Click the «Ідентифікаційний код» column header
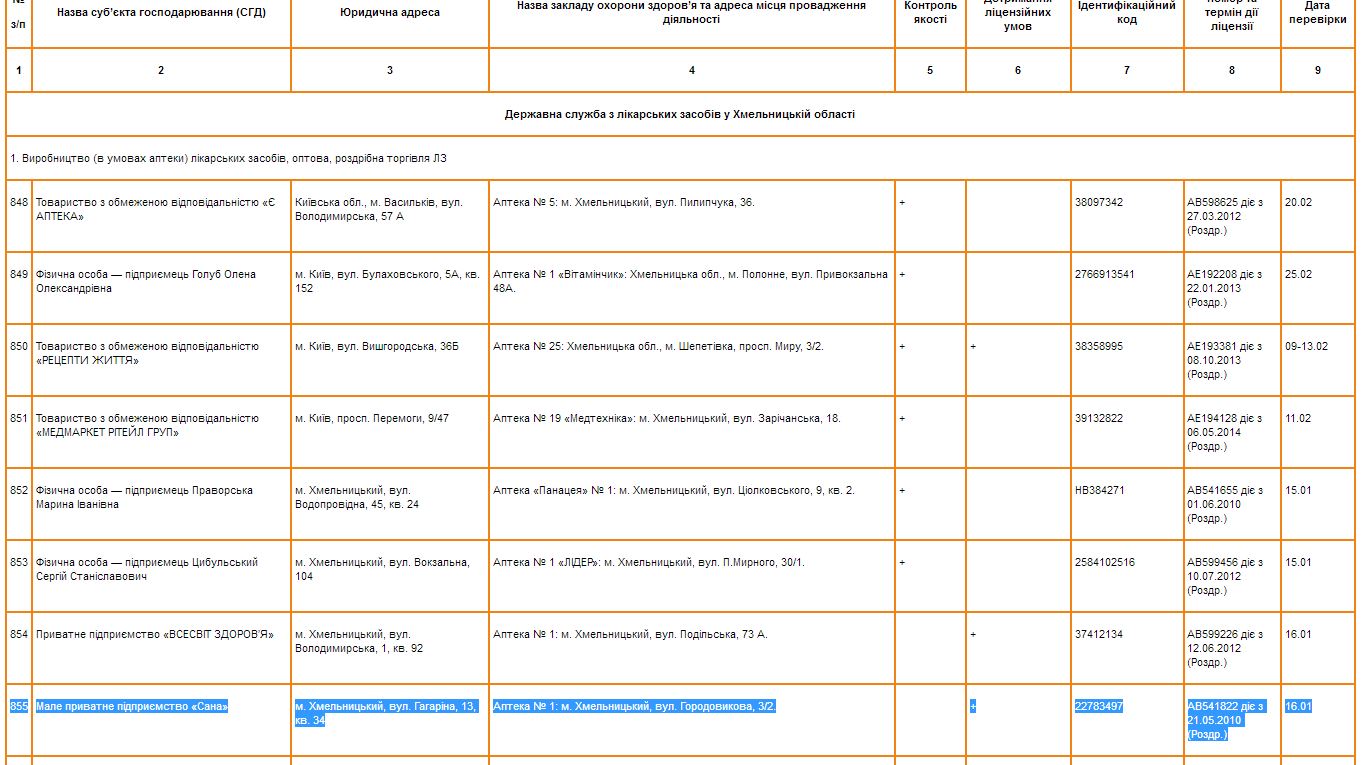Viewport: 1362px width, 765px height. click(x=1126, y=13)
